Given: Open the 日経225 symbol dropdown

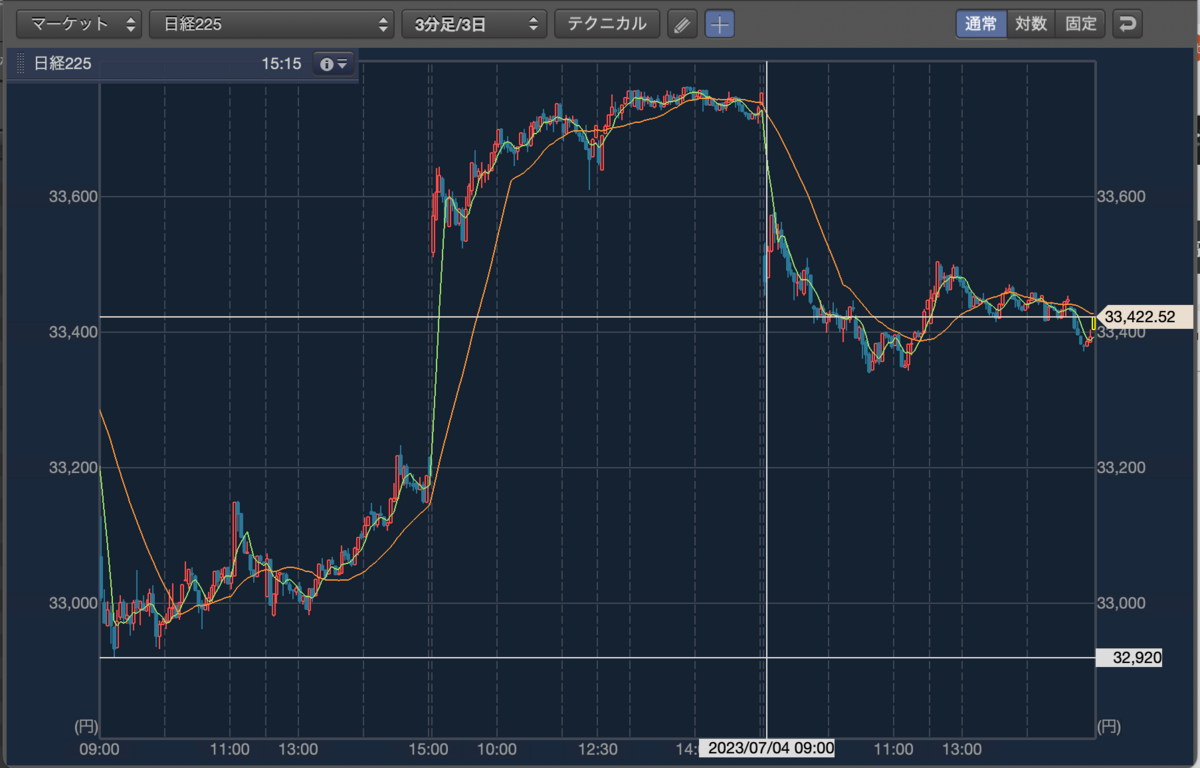Looking at the screenshot, I should coord(271,24).
